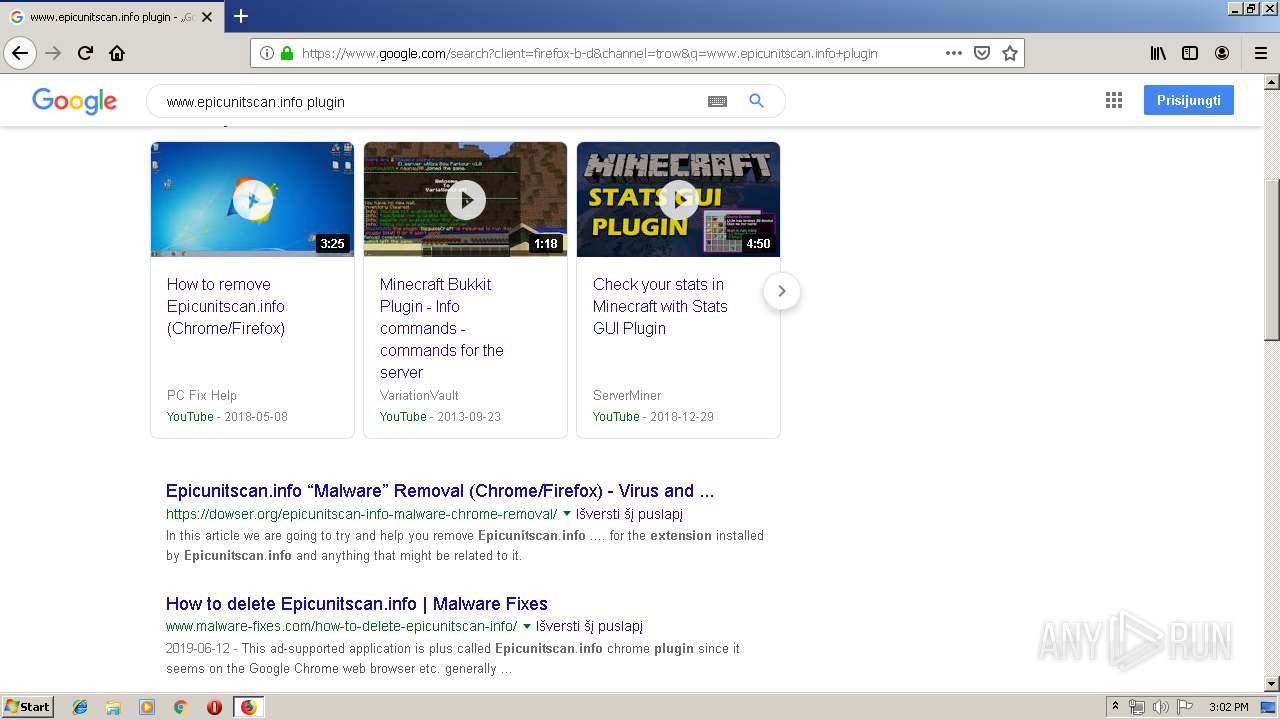Image resolution: width=1280 pixels, height=720 pixels.
Task: Open Firefox hamburger menu
Action: point(1260,53)
